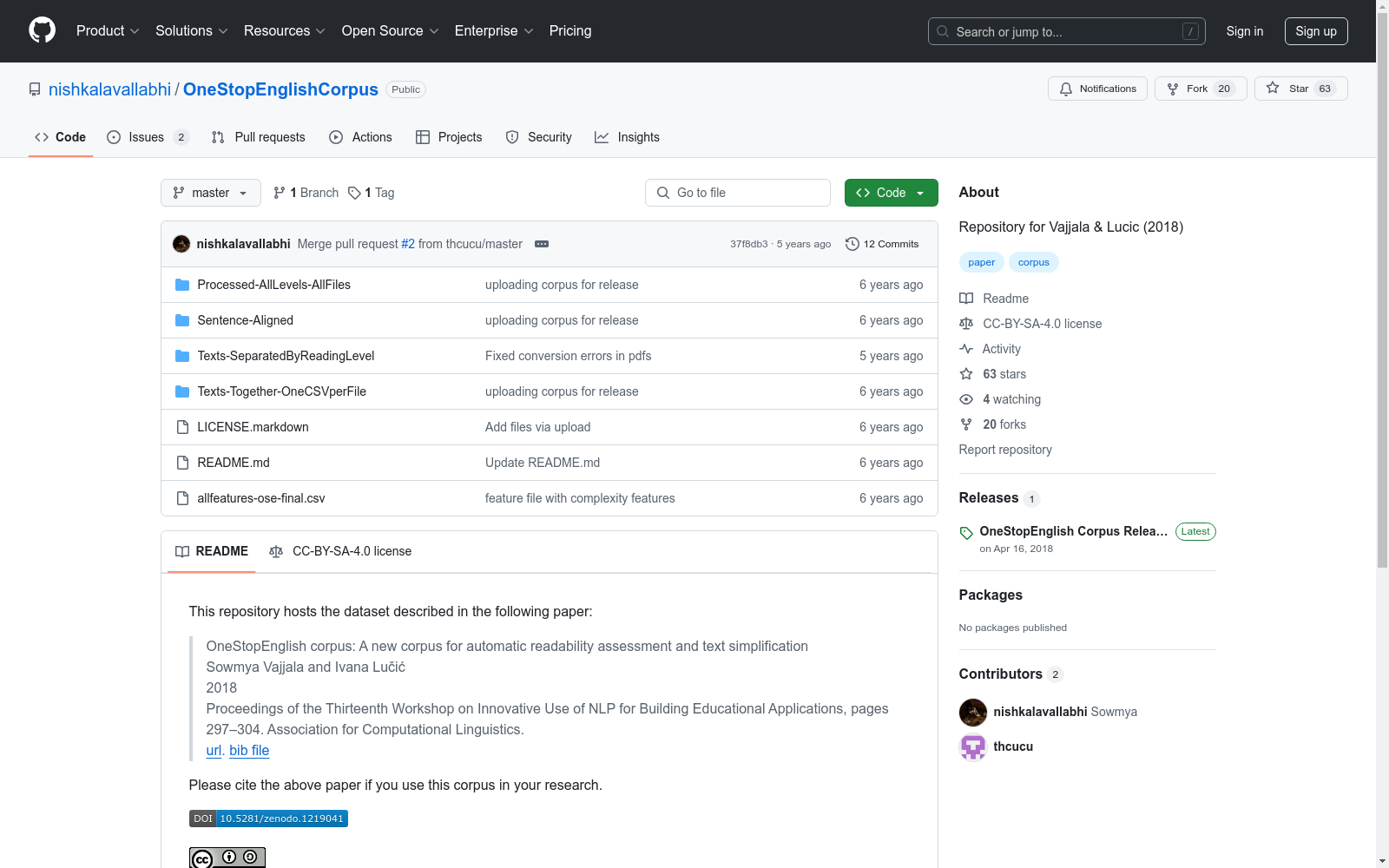Click the Sign up button
The height and width of the screenshot is (868, 1389).
1316,31
